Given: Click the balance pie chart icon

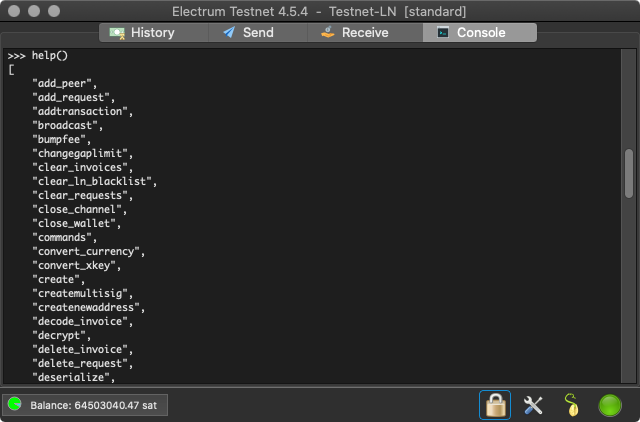Looking at the screenshot, I should [15, 404].
